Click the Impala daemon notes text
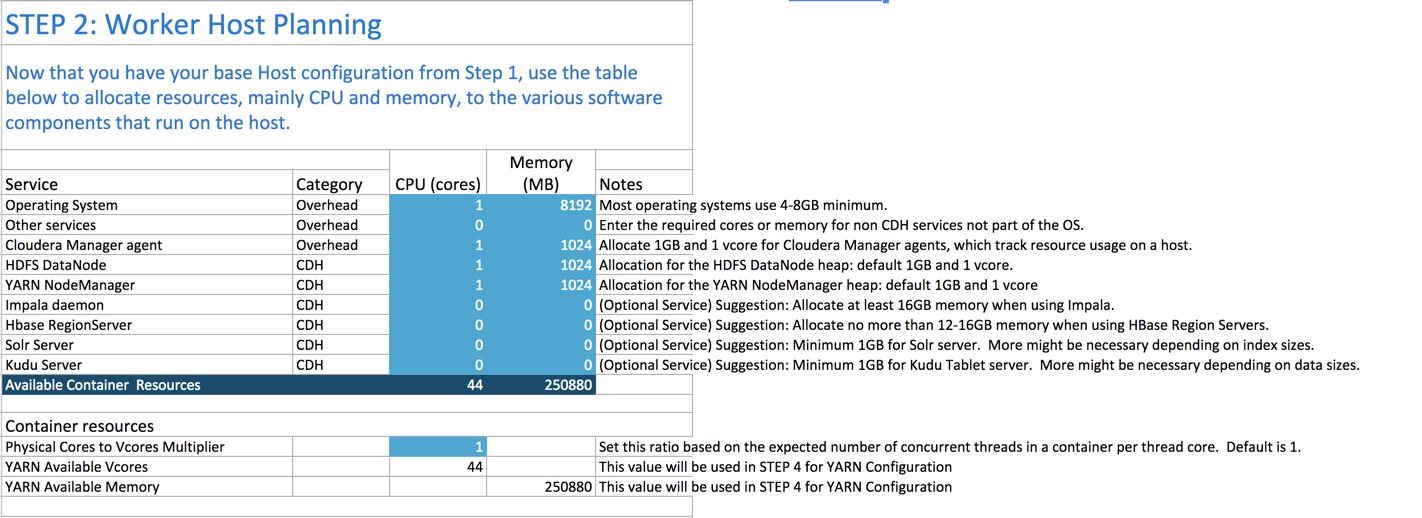This screenshot has height=518, width=1422. click(x=856, y=305)
